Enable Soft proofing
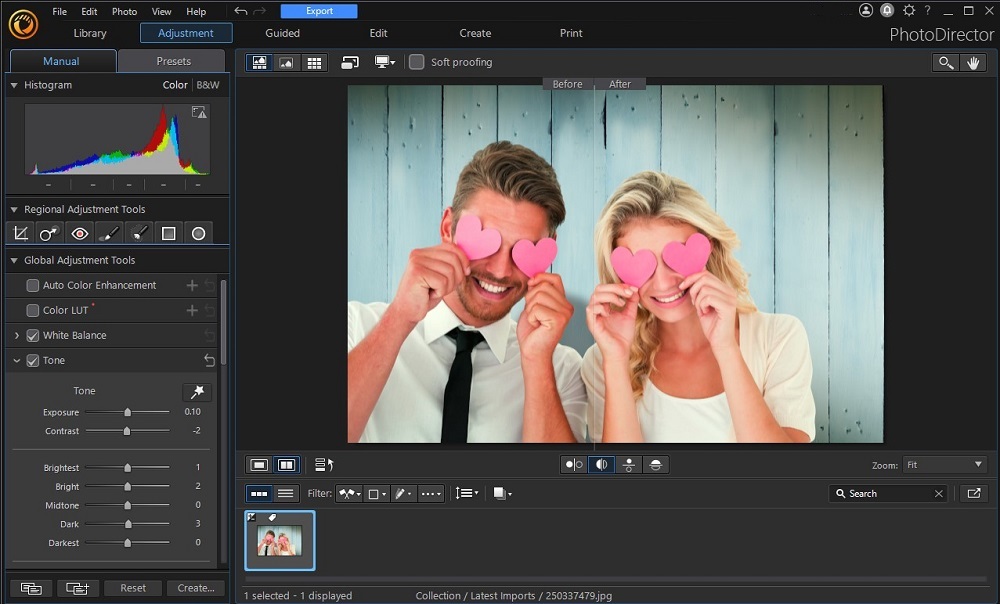This screenshot has height=604, width=1000. coord(416,61)
